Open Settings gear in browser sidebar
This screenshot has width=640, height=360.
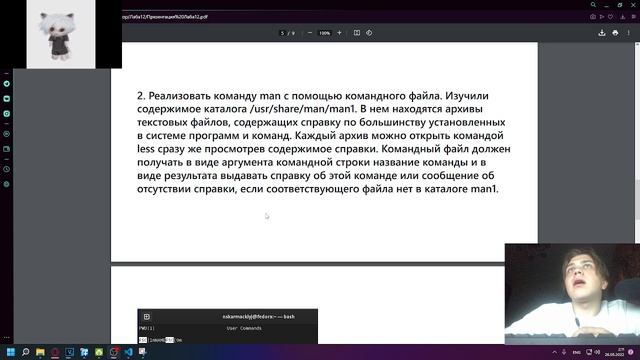[x=7, y=184]
